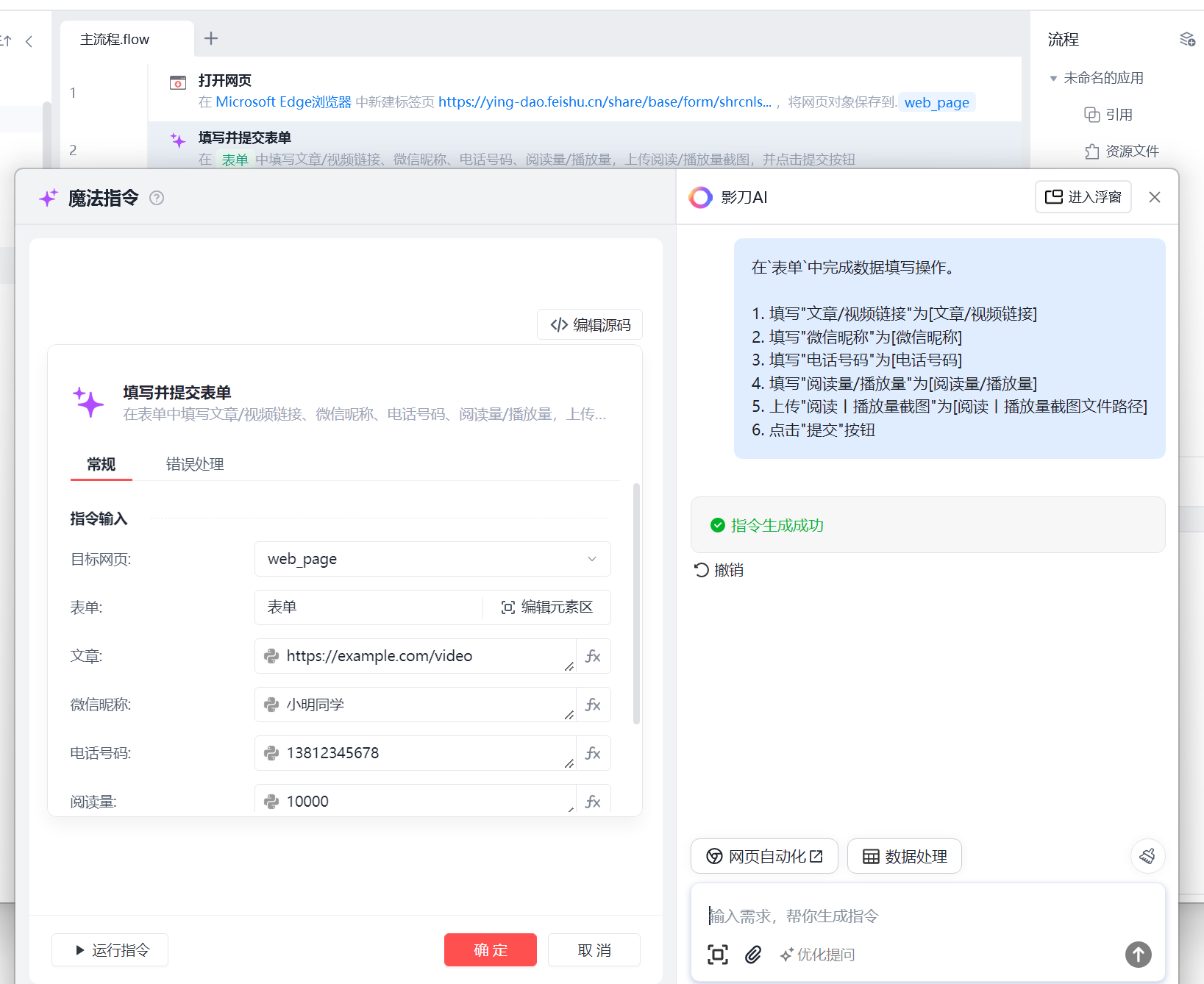The image size is (1204, 984).
Task: Click the fx expression icon for 微信昵称 field
Action: pos(593,705)
